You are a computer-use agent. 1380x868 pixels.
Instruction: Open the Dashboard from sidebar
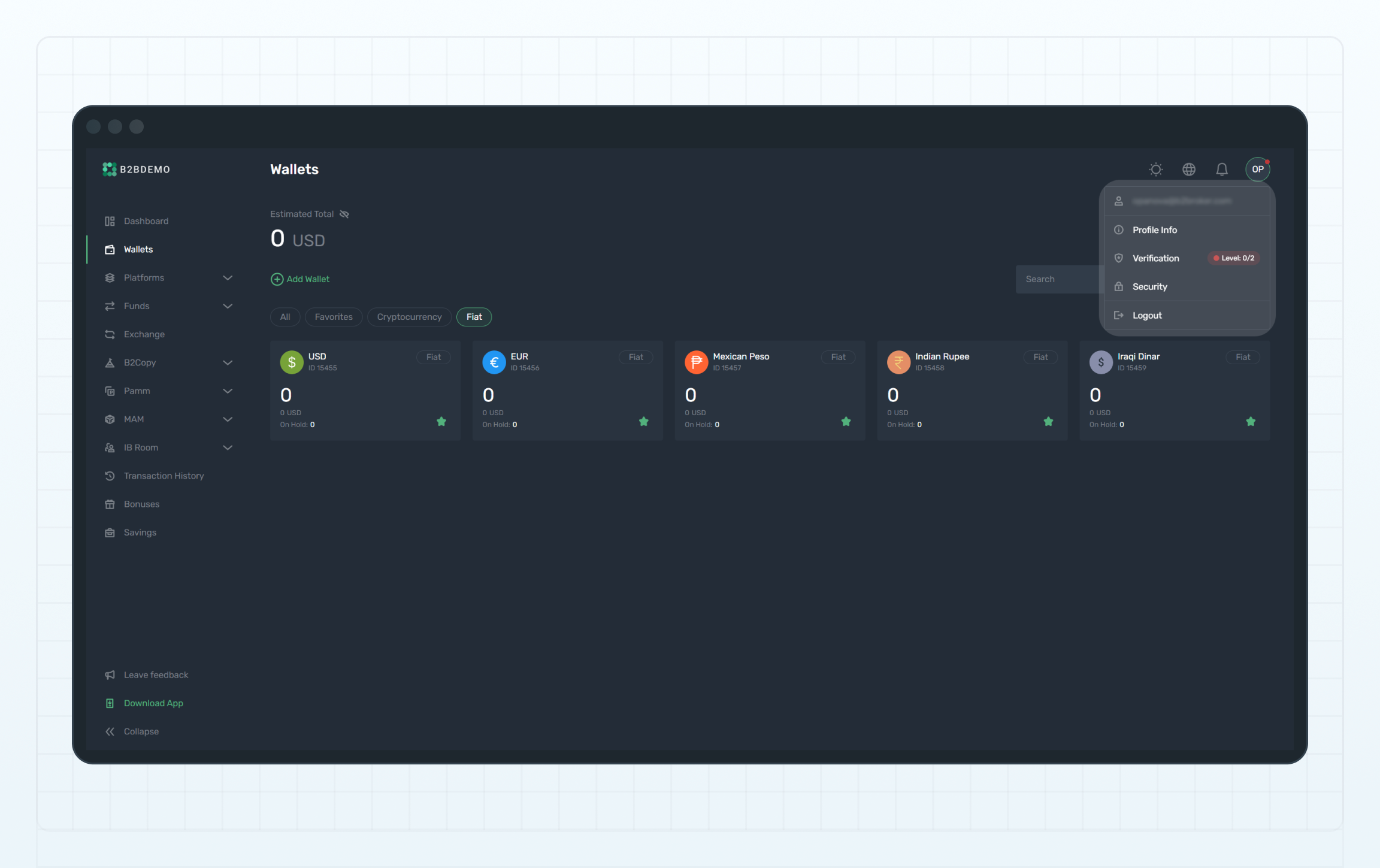tap(146, 220)
